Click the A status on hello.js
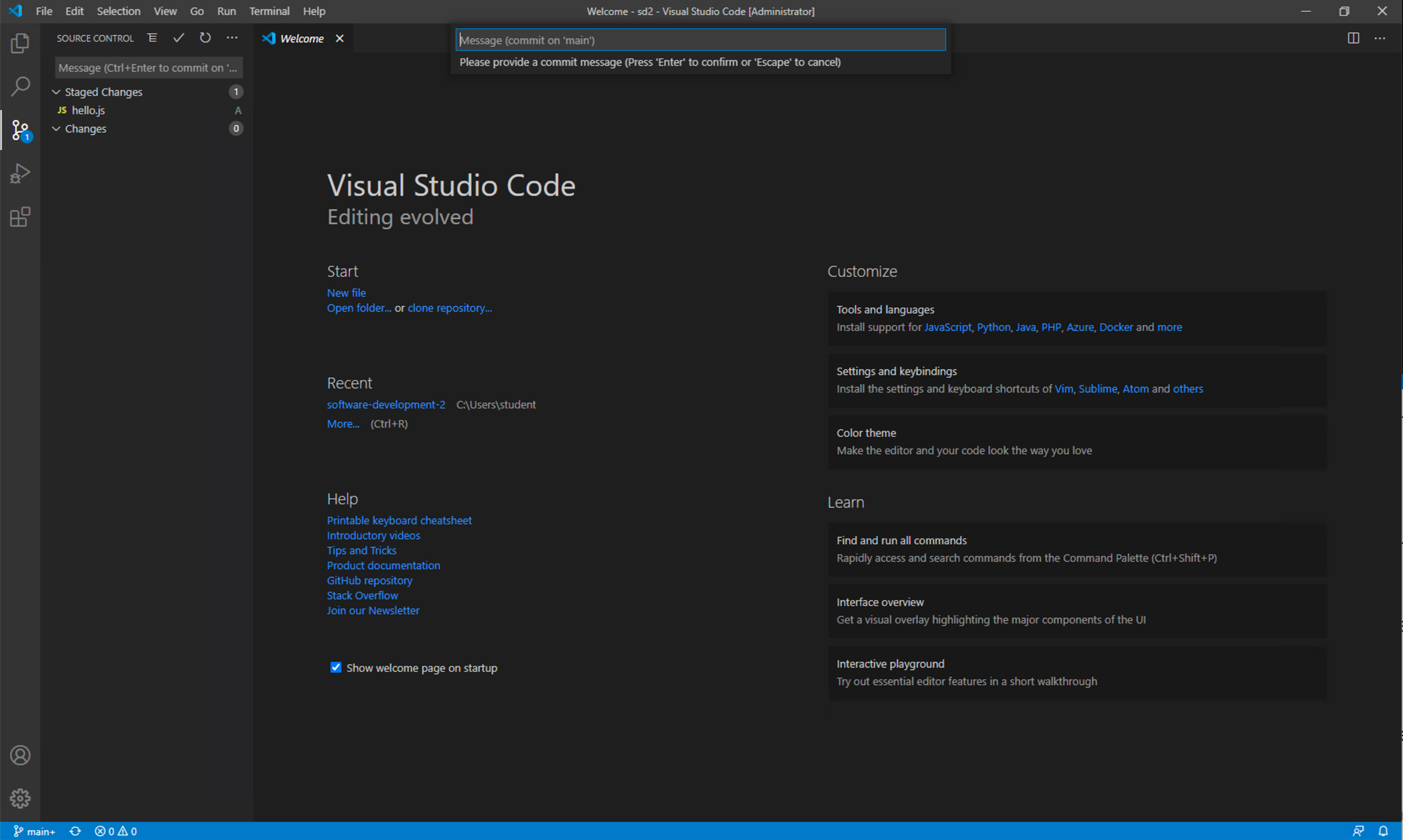The image size is (1403, 840). point(238,111)
